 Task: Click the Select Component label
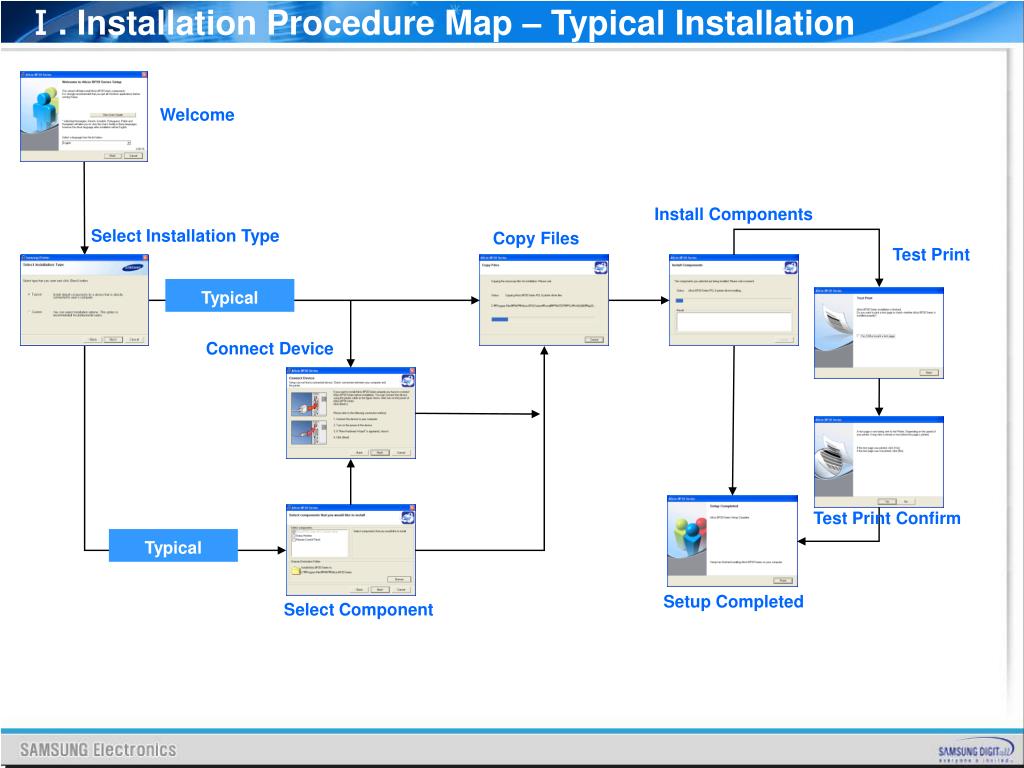click(359, 610)
